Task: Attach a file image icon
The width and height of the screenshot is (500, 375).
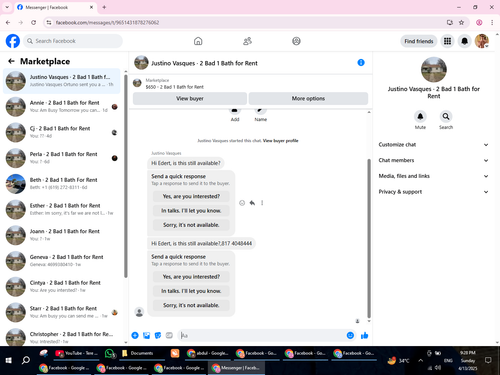Action: [146, 335]
